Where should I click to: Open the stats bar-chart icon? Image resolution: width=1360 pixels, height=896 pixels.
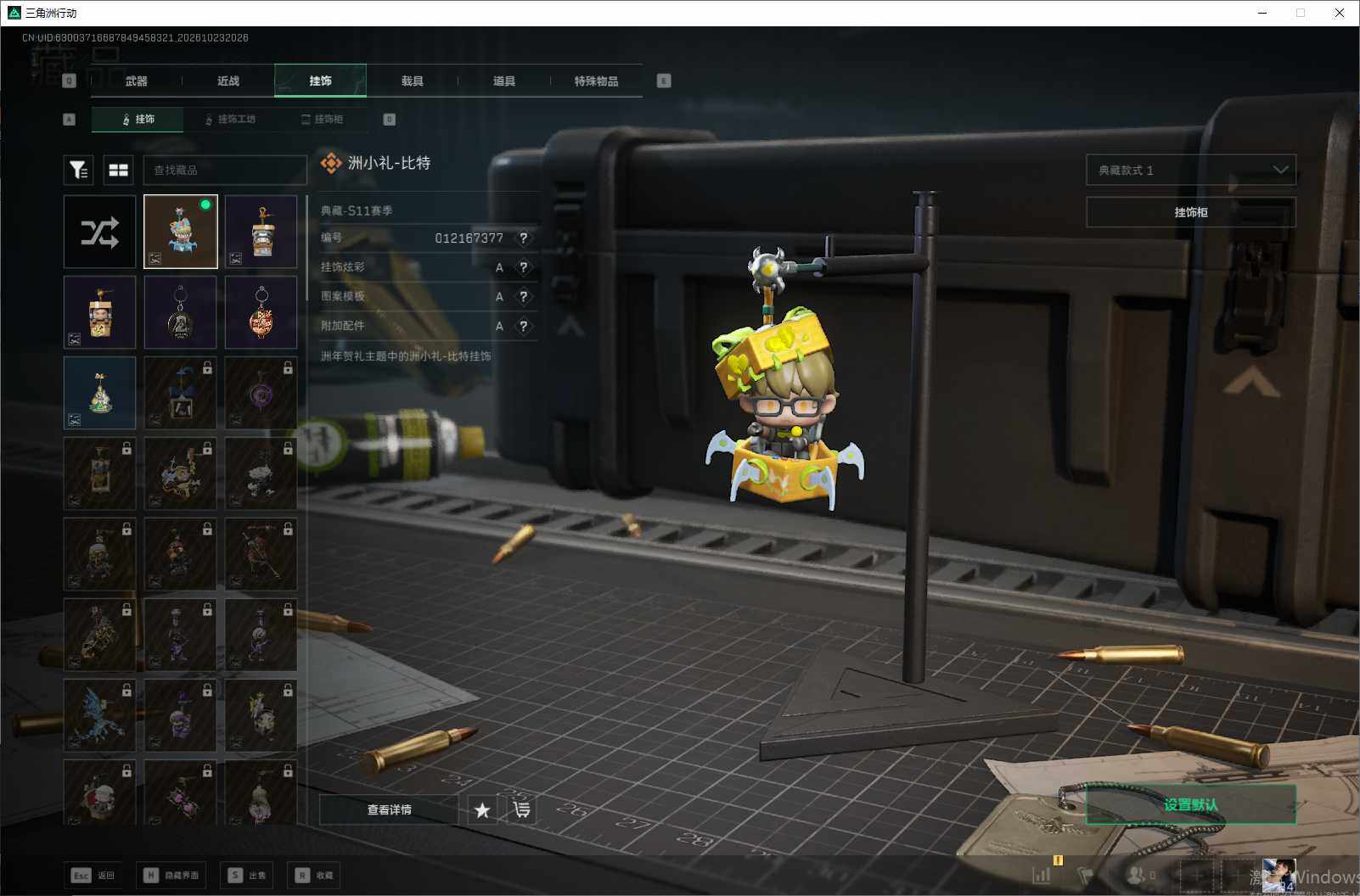click(x=1042, y=875)
